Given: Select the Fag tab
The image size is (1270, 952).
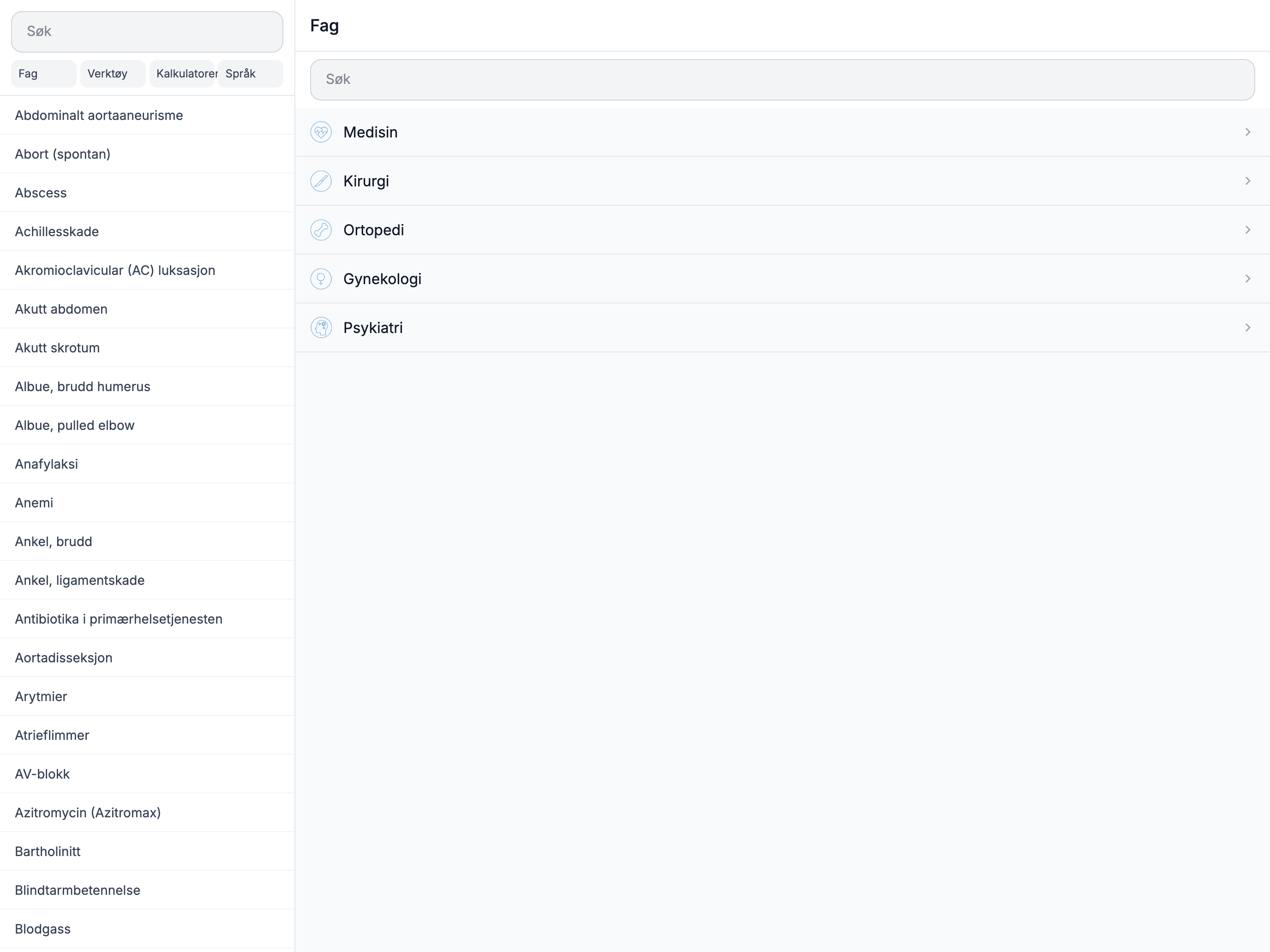Looking at the screenshot, I should pos(44,73).
